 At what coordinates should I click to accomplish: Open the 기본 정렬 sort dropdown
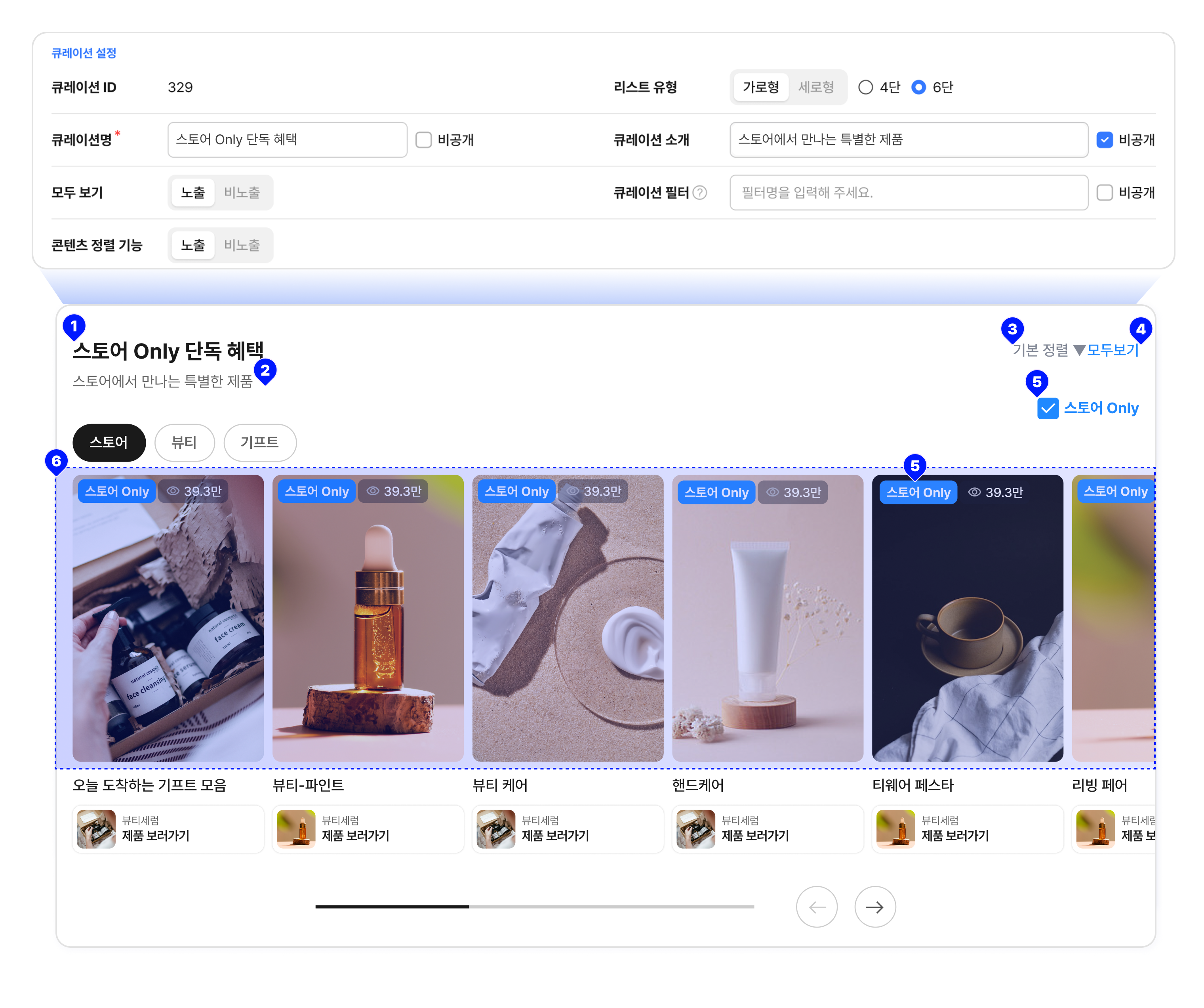[x=1049, y=350]
